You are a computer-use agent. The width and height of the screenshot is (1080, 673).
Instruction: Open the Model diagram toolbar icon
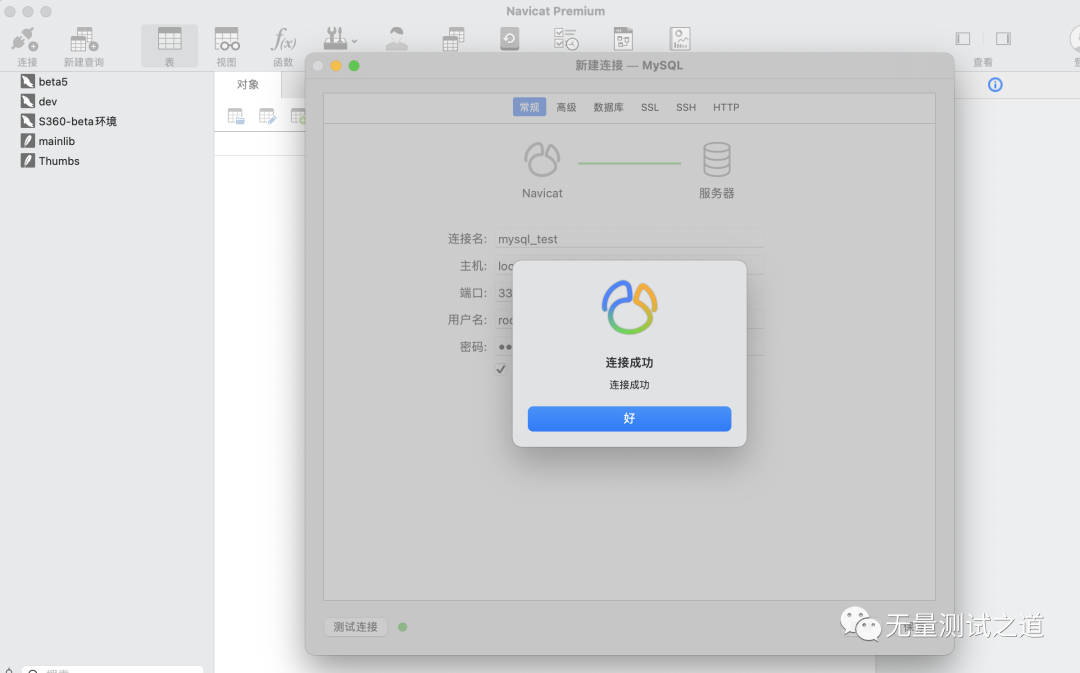click(623, 39)
